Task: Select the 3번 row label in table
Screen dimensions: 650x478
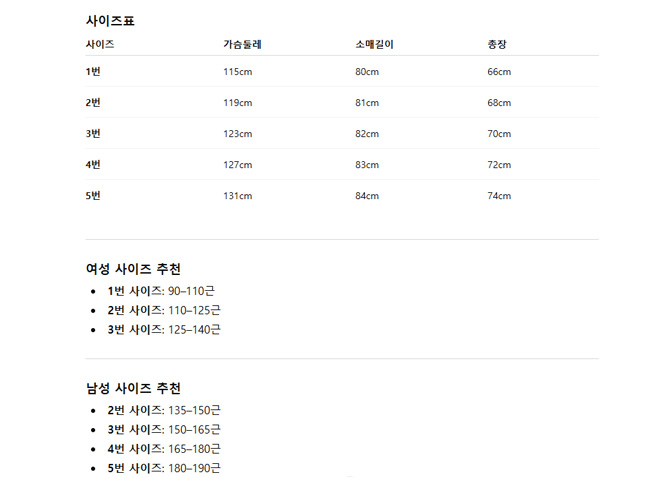Action: [94, 134]
